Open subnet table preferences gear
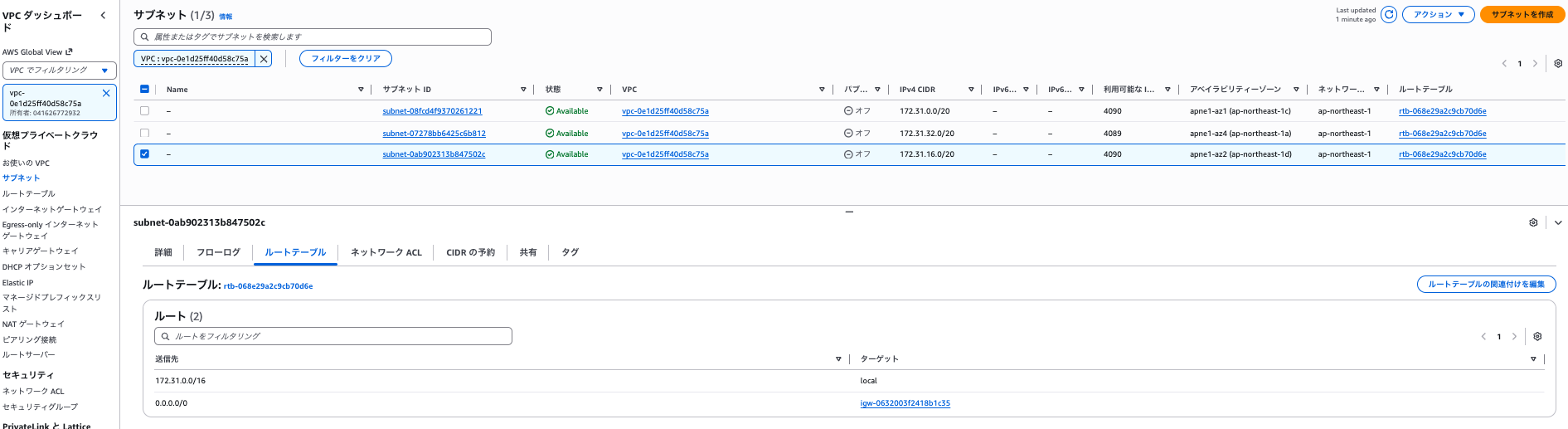This screenshot has width=1568, height=429. point(1558,64)
